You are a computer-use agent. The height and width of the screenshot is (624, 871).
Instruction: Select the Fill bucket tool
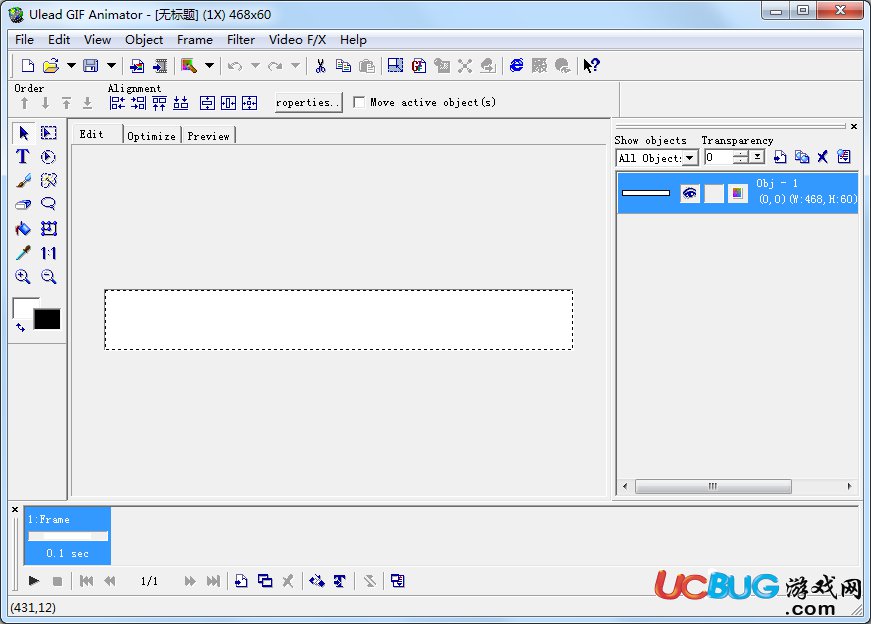pyautogui.click(x=23, y=228)
